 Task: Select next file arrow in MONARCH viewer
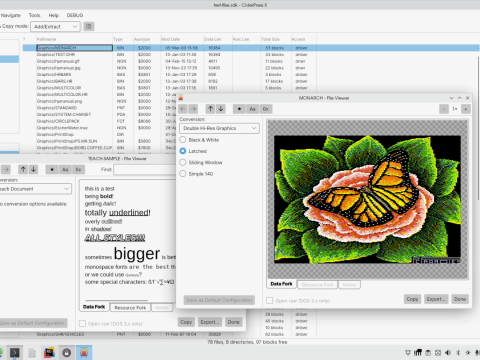(221, 109)
